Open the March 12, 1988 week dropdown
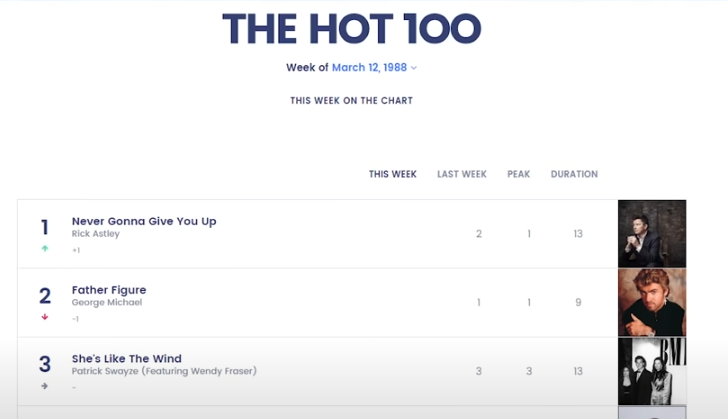 click(375, 68)
